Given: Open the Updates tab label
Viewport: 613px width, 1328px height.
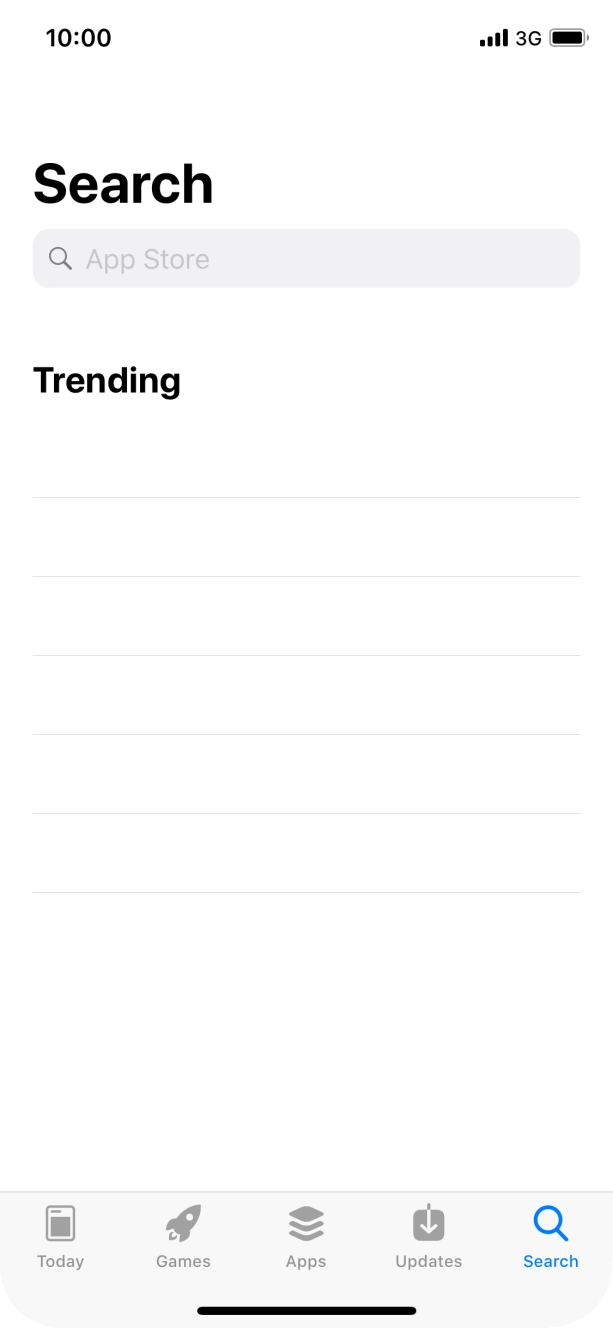Looking at the screenshot, I should [428, 1261].
